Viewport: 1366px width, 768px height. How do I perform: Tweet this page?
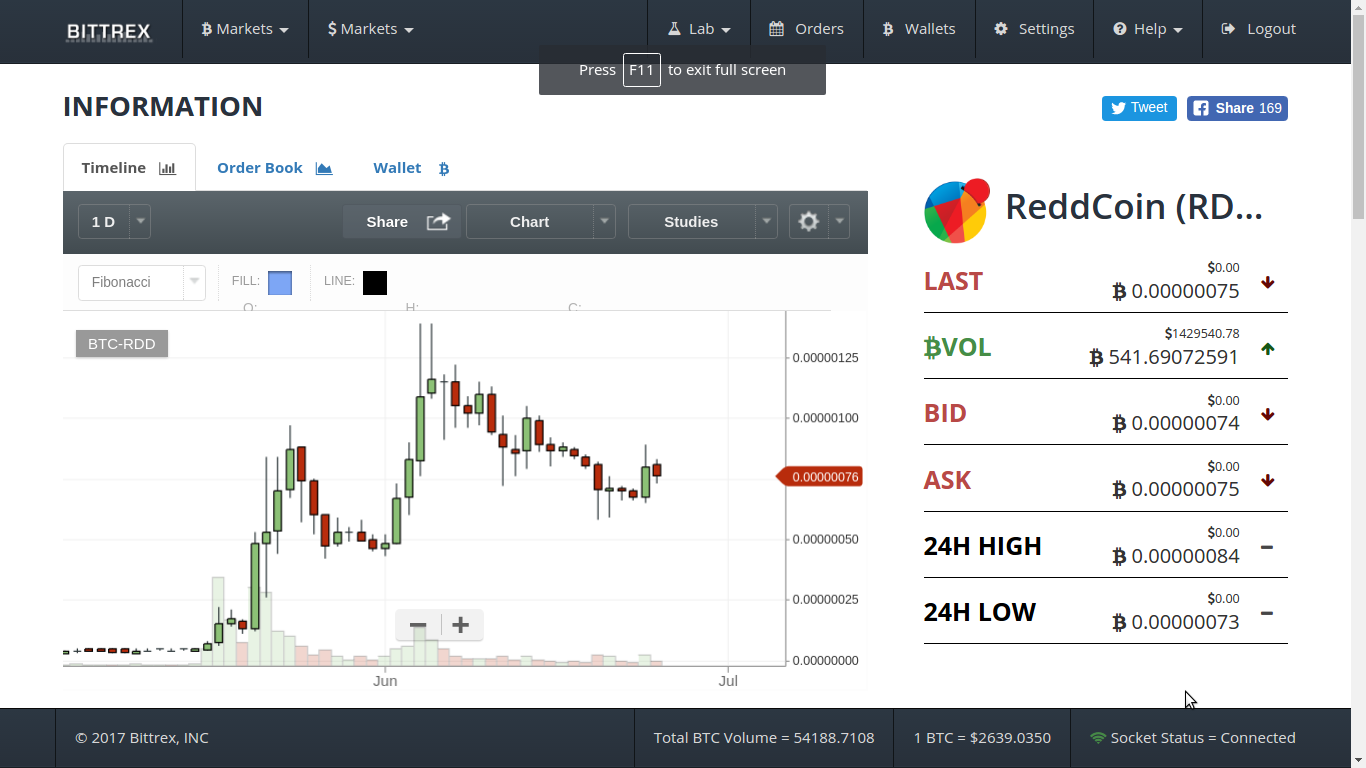[1139, 108]
